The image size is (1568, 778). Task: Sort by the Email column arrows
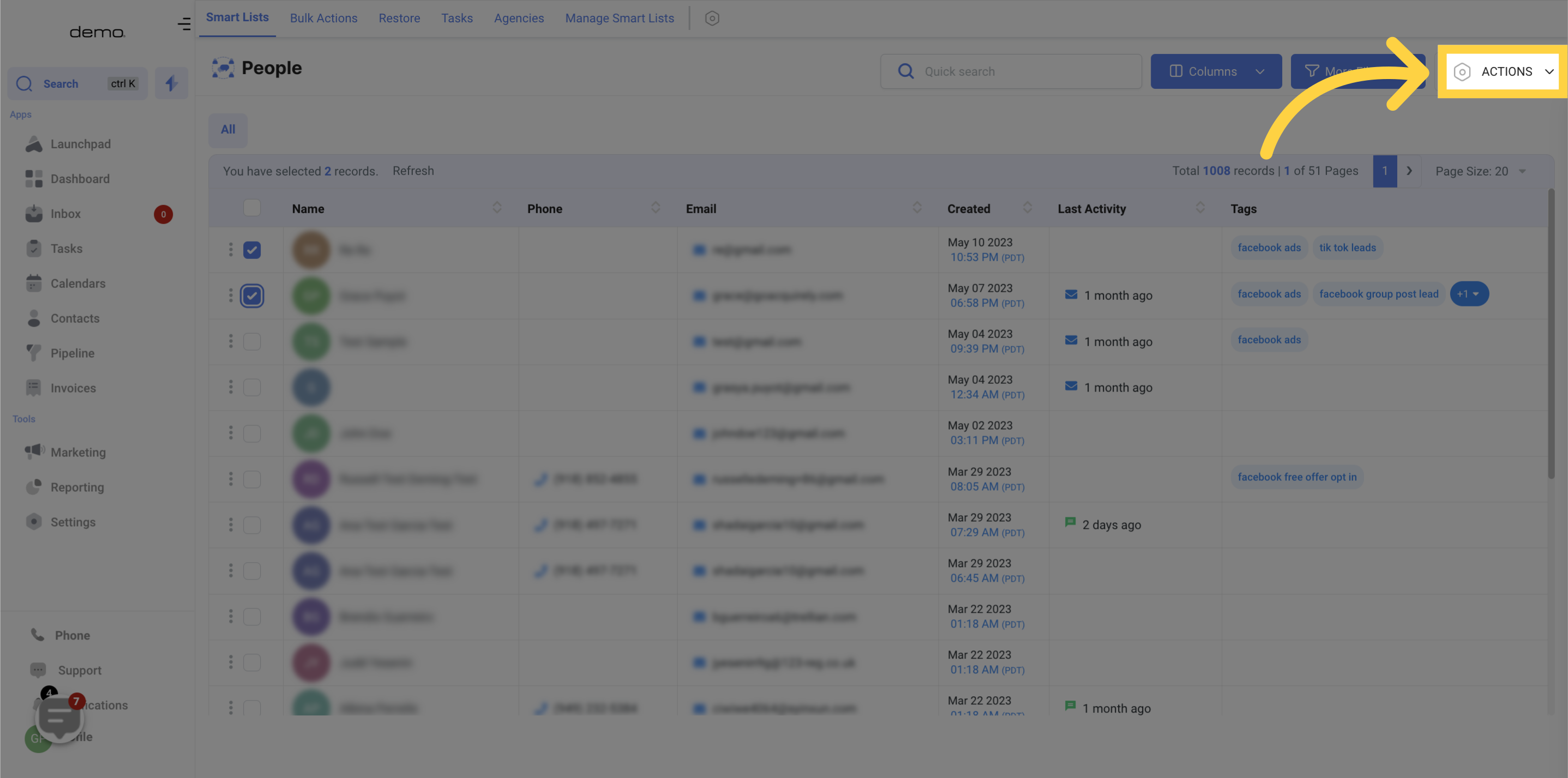[917, 208]
